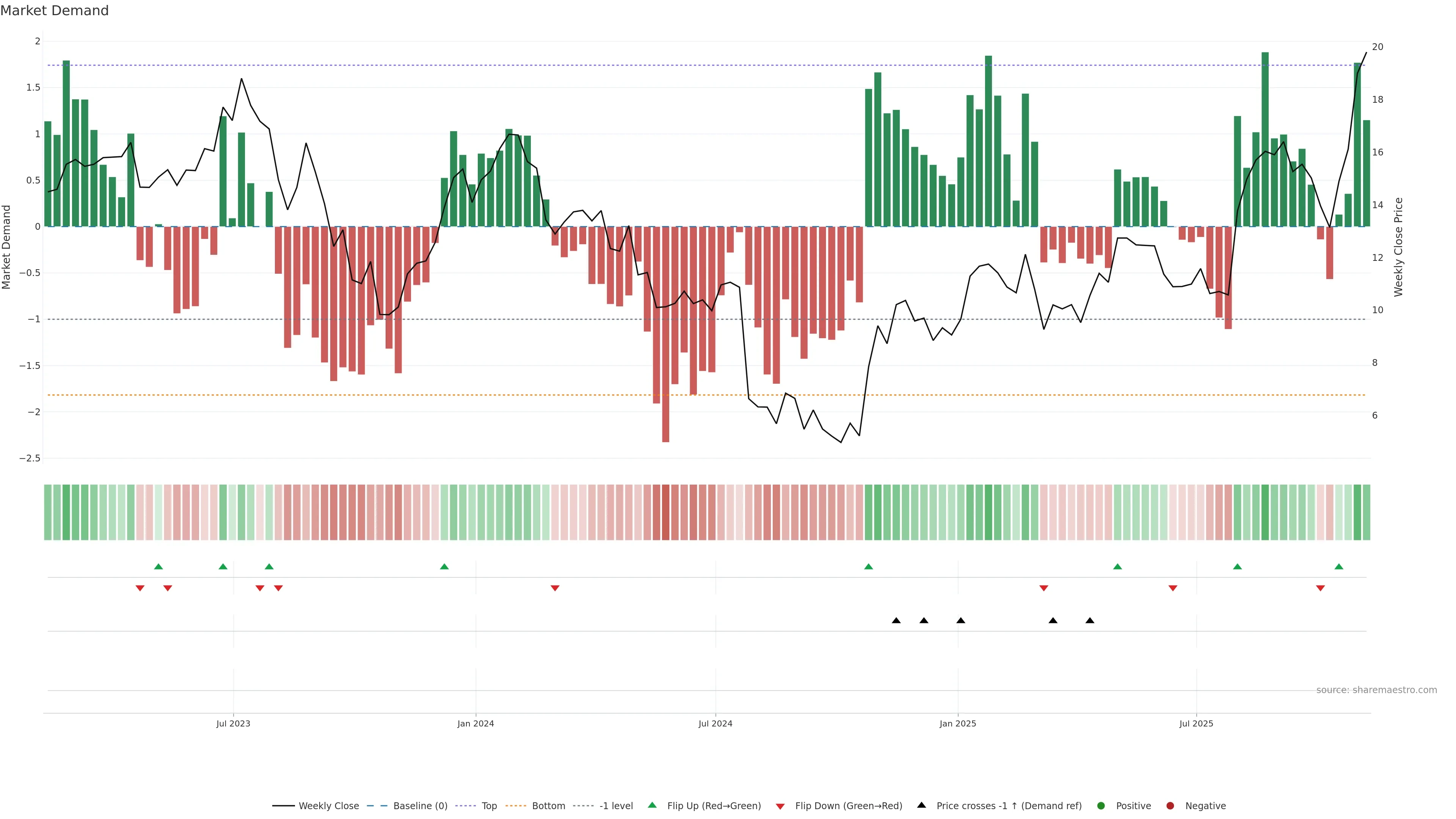The image size is (1456, 819).
Task: Click the Market Demand chart title
Action: pyautogui.click(x=54, y=11)
